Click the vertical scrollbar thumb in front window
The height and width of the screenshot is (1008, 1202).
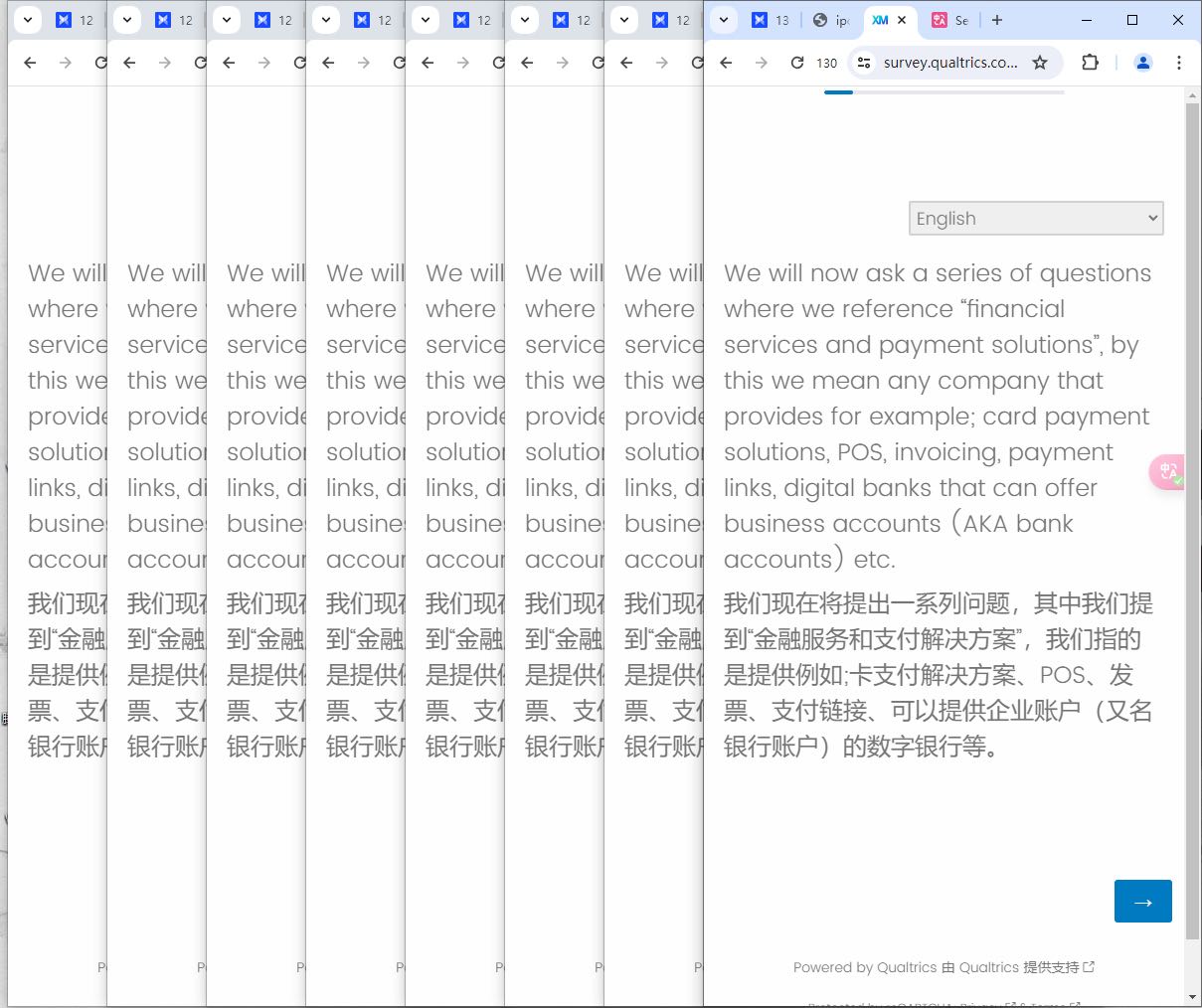click(1193, 520)
